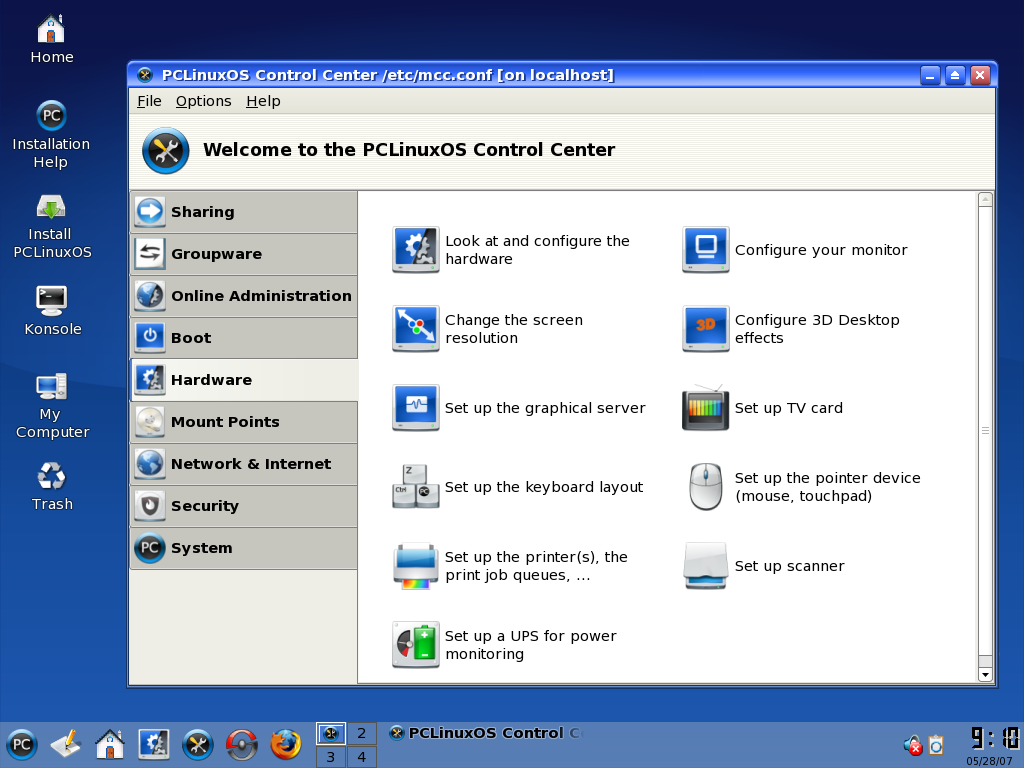Click the vertical scrollbar handle
1024x768 pixels.
point(985,430)
